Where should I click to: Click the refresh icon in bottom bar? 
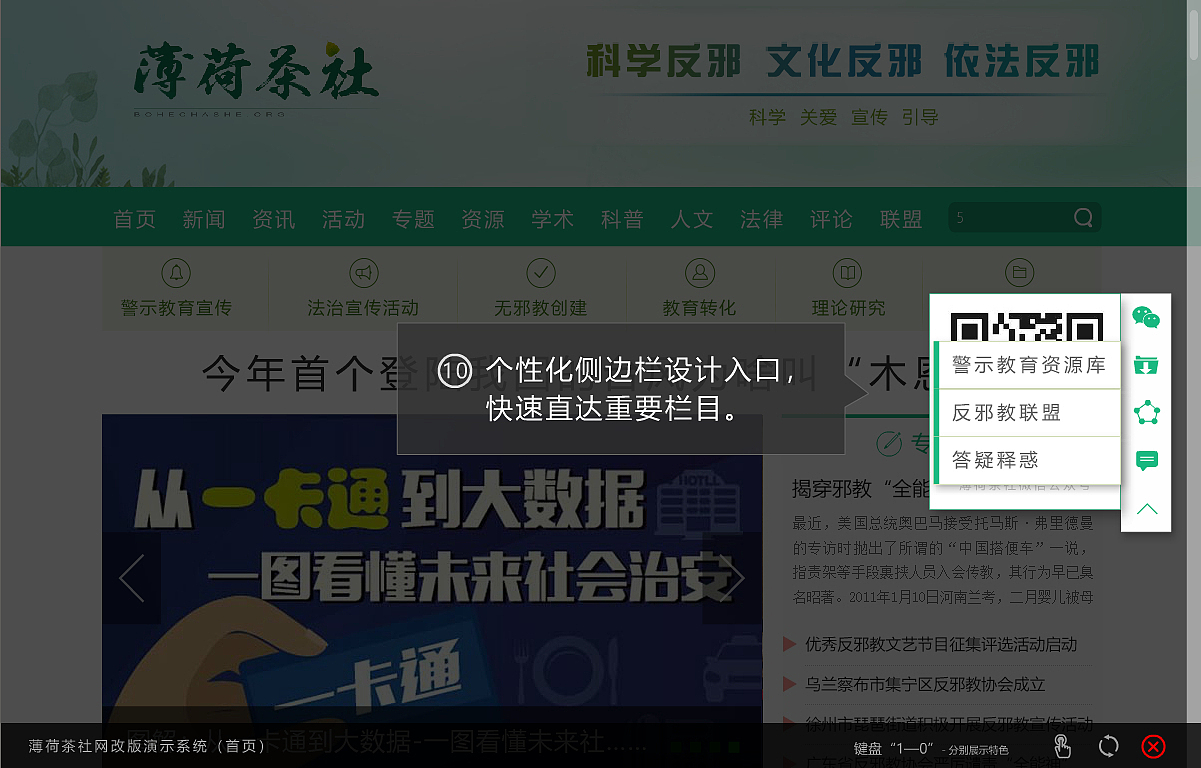pos(1108,746)
